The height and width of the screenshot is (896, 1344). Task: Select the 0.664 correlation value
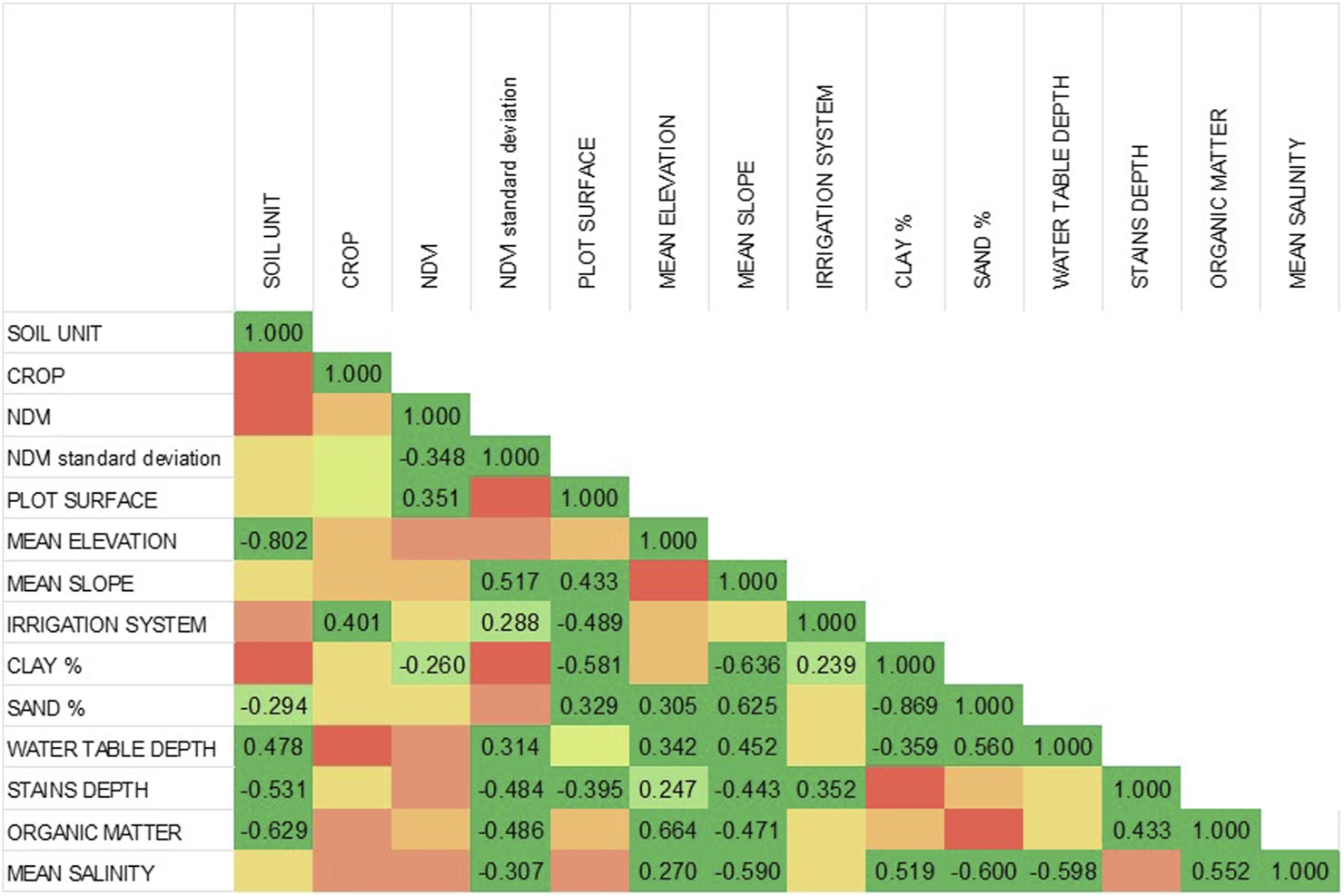[x=667, y=831]
